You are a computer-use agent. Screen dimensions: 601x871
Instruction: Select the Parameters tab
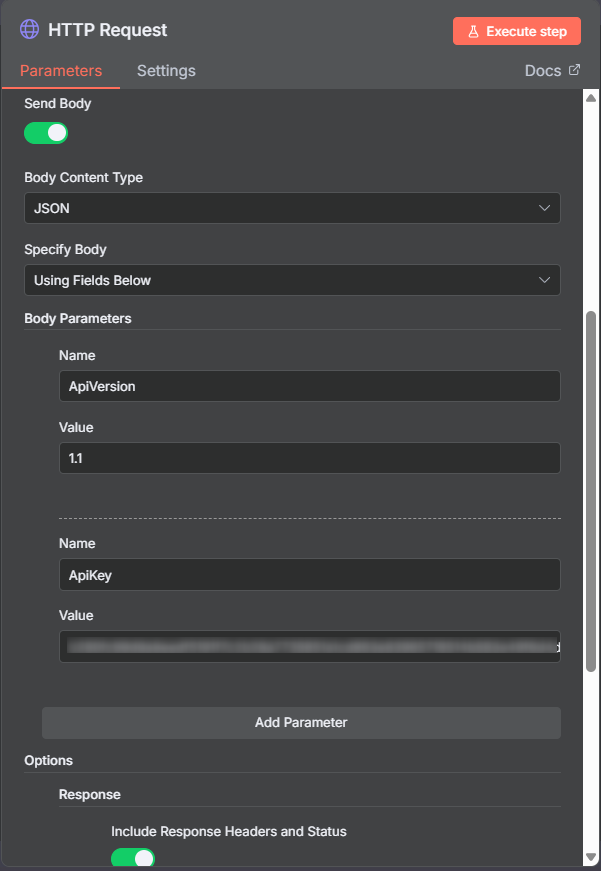61,71
